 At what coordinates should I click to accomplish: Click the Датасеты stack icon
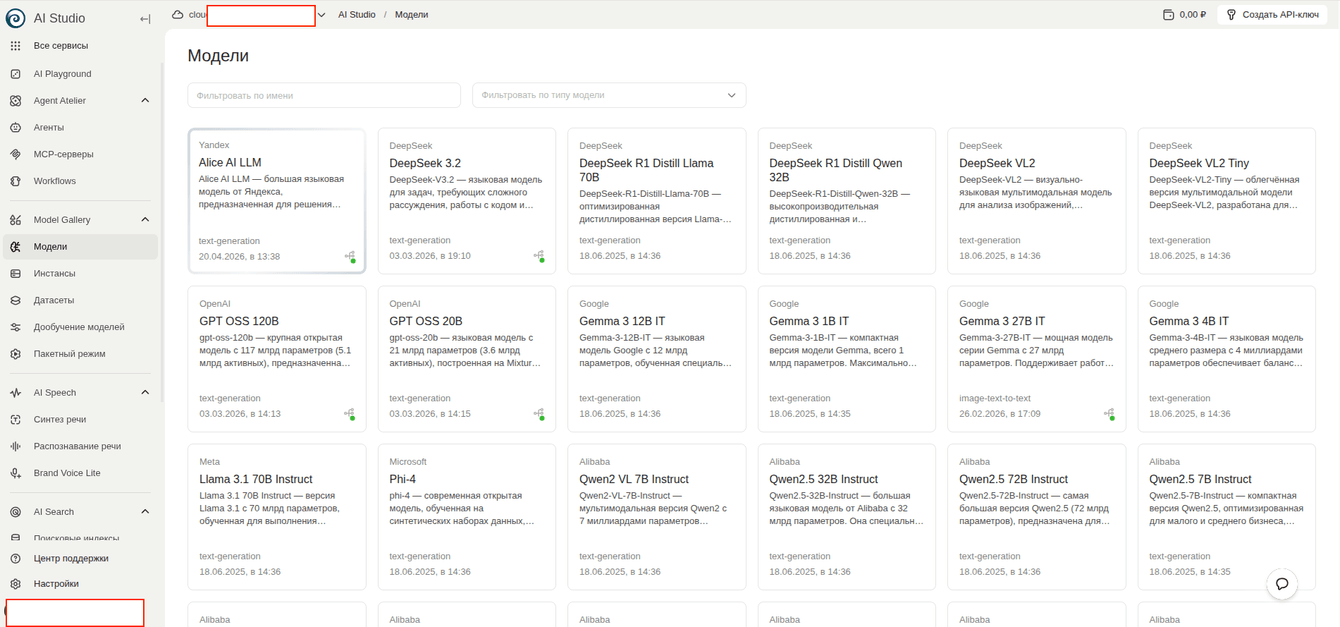point(15,301)
